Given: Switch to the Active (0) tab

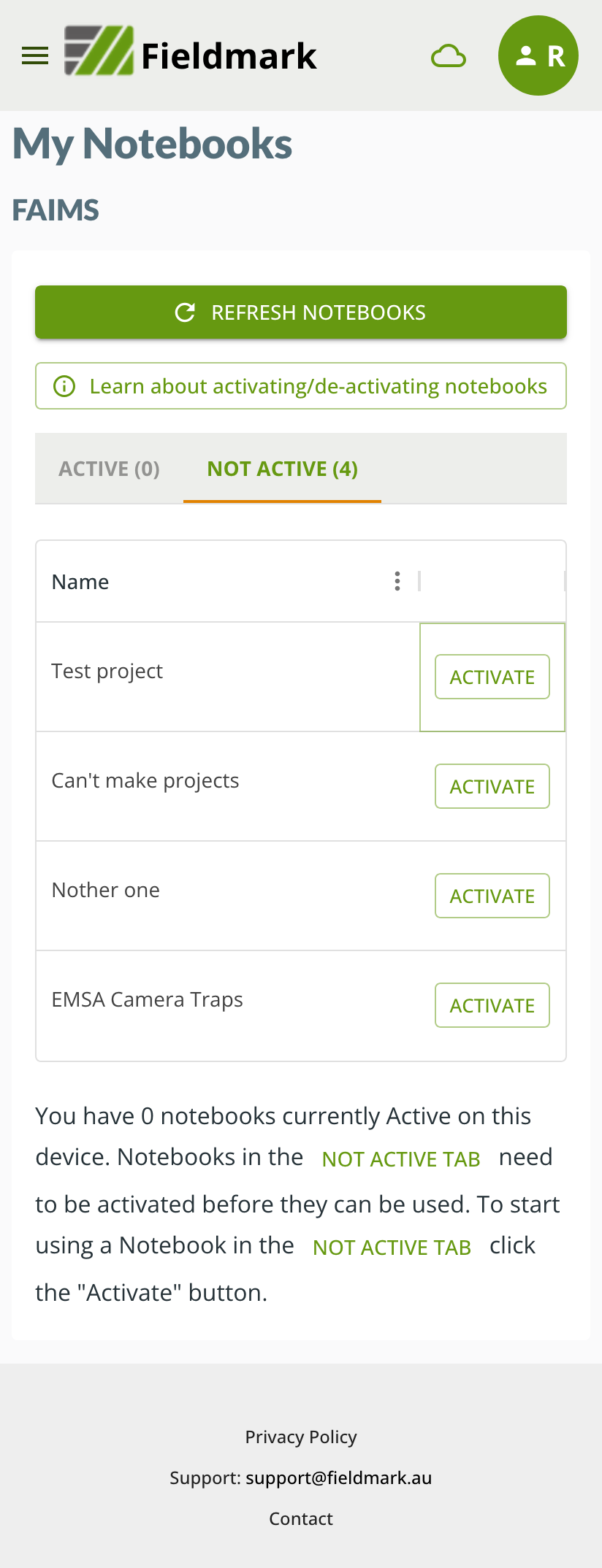Looking at the screenshot, I should click(x=109, y=469).
